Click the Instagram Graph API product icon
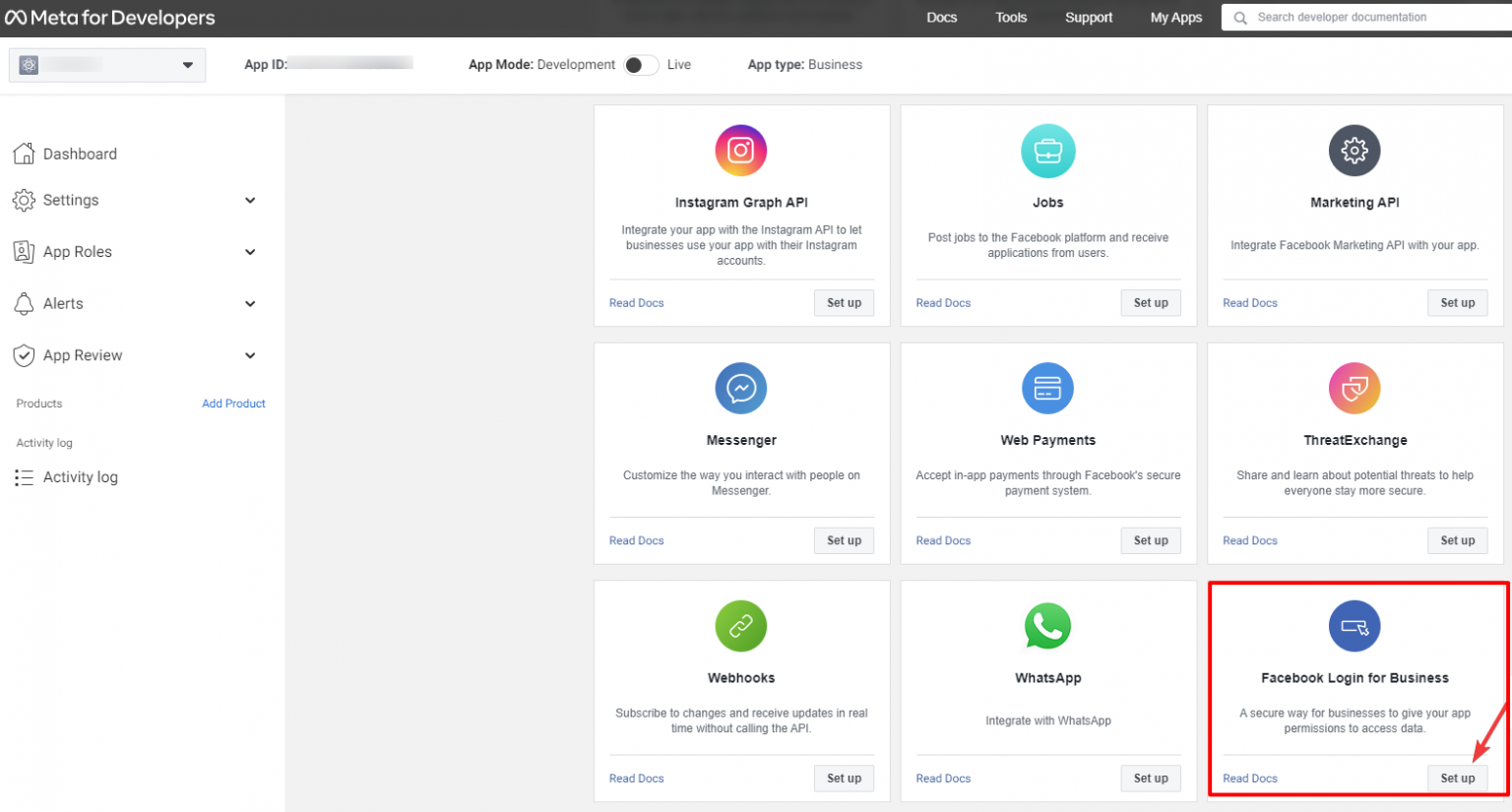 (x=740, y=151)
